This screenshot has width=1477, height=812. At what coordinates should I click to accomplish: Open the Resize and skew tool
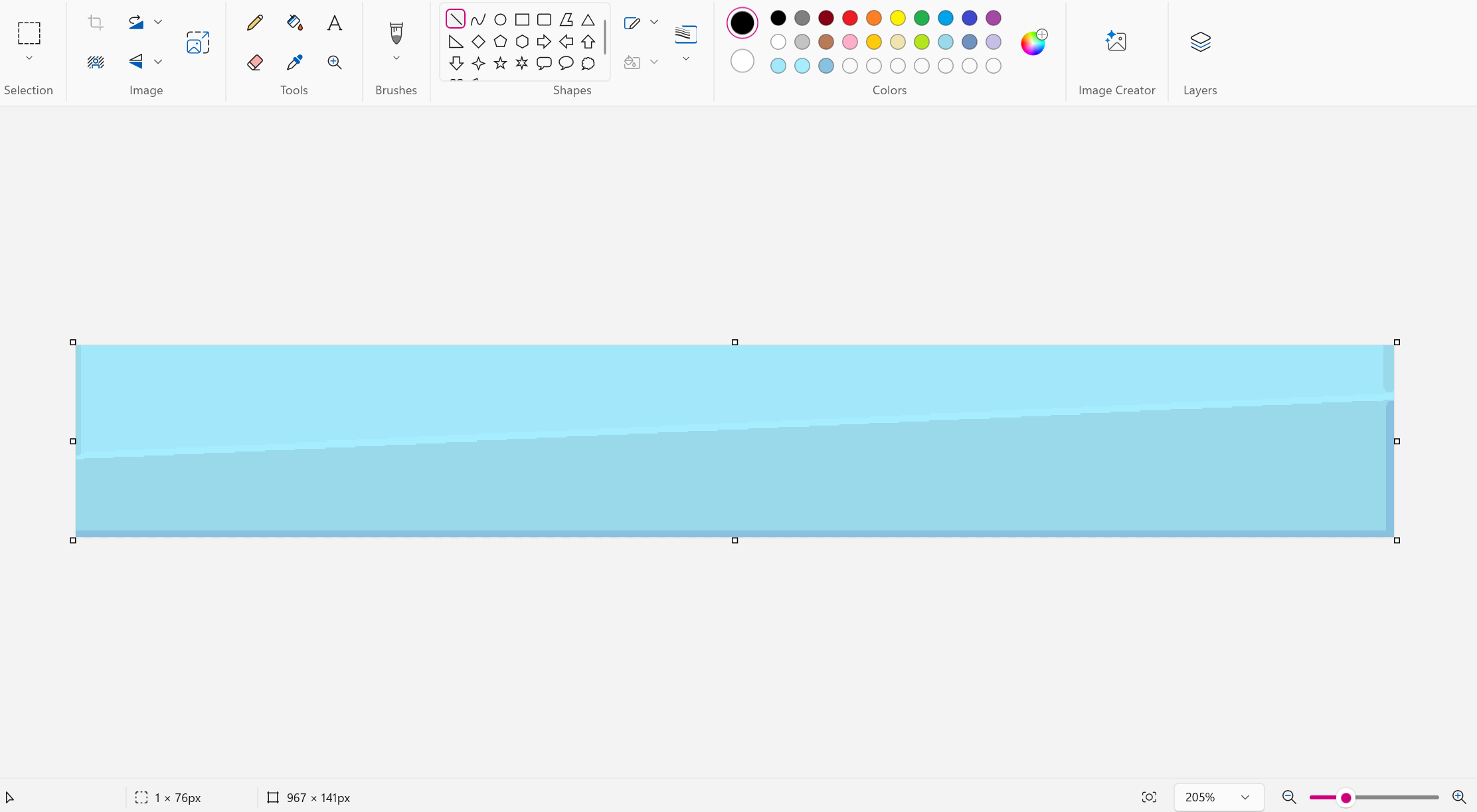click(x=198, y=42)
